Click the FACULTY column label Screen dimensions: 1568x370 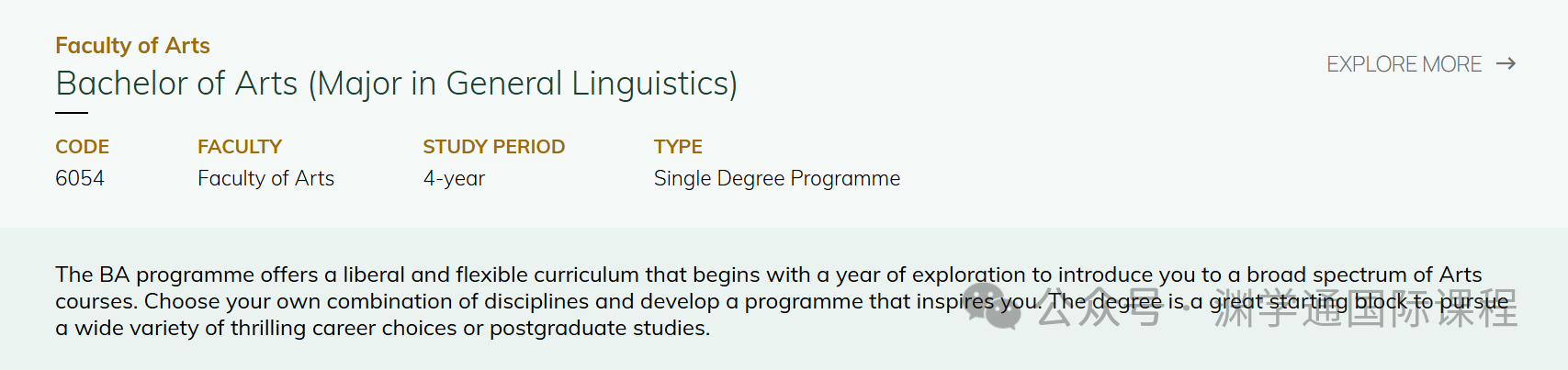(x=240, y=147)
